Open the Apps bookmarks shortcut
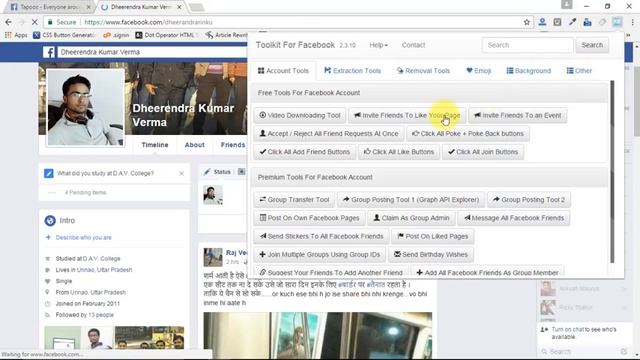The width and height of the screenshot is (640, 360). point(16,35)
